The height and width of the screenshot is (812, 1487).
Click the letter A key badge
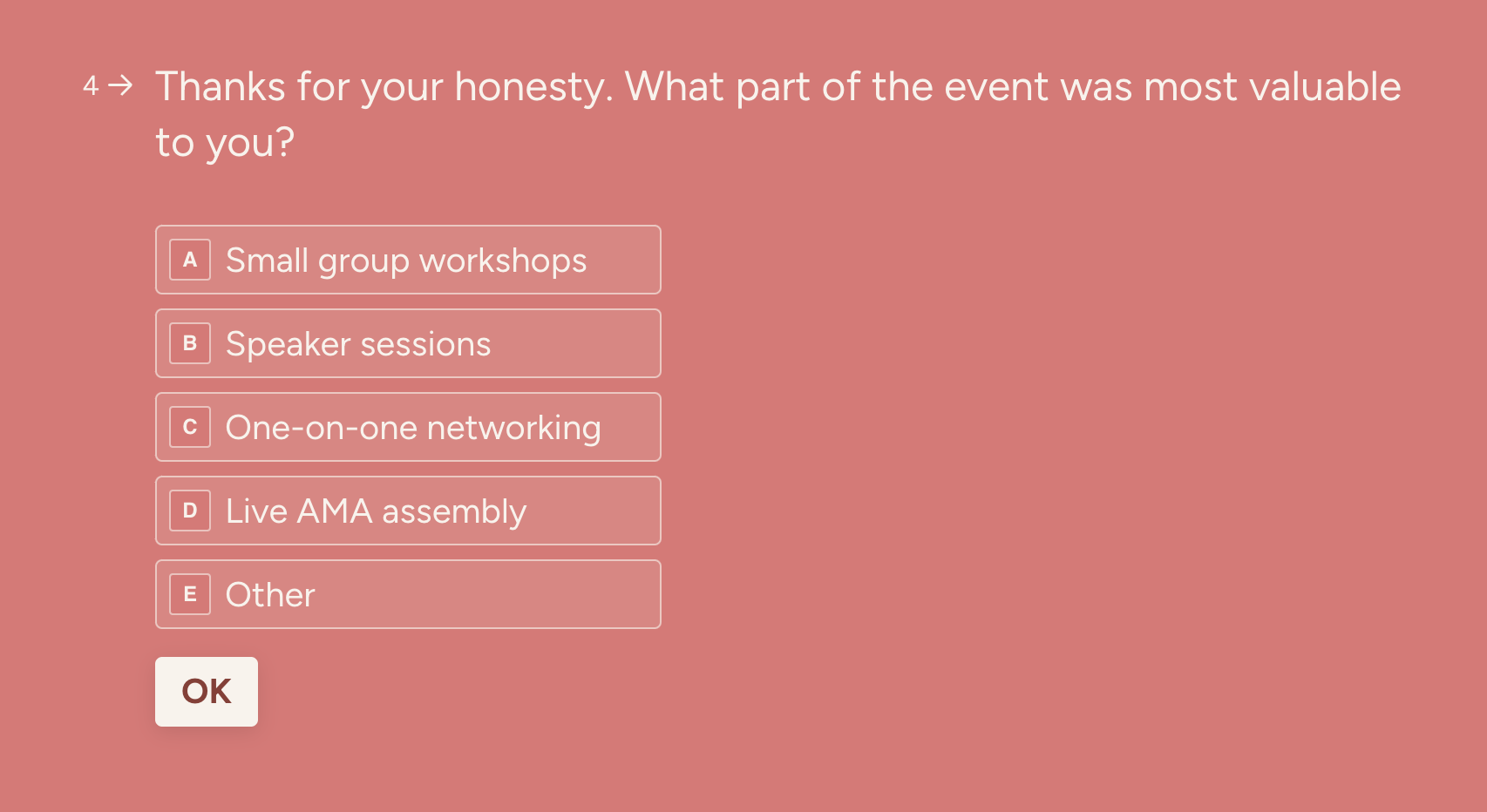pyautogui.click(x=190, y=260)
